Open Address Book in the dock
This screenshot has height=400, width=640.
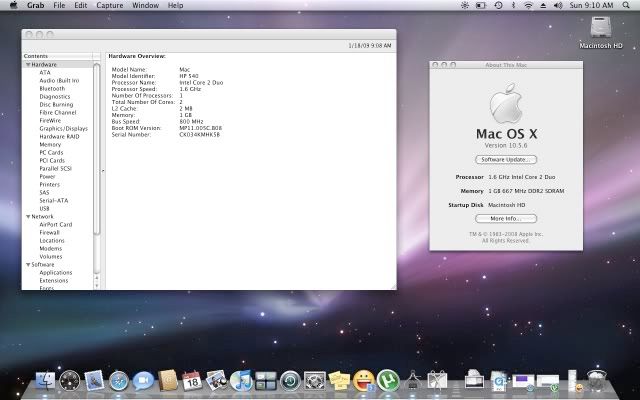pyautogui.click(x=168, y=380)
